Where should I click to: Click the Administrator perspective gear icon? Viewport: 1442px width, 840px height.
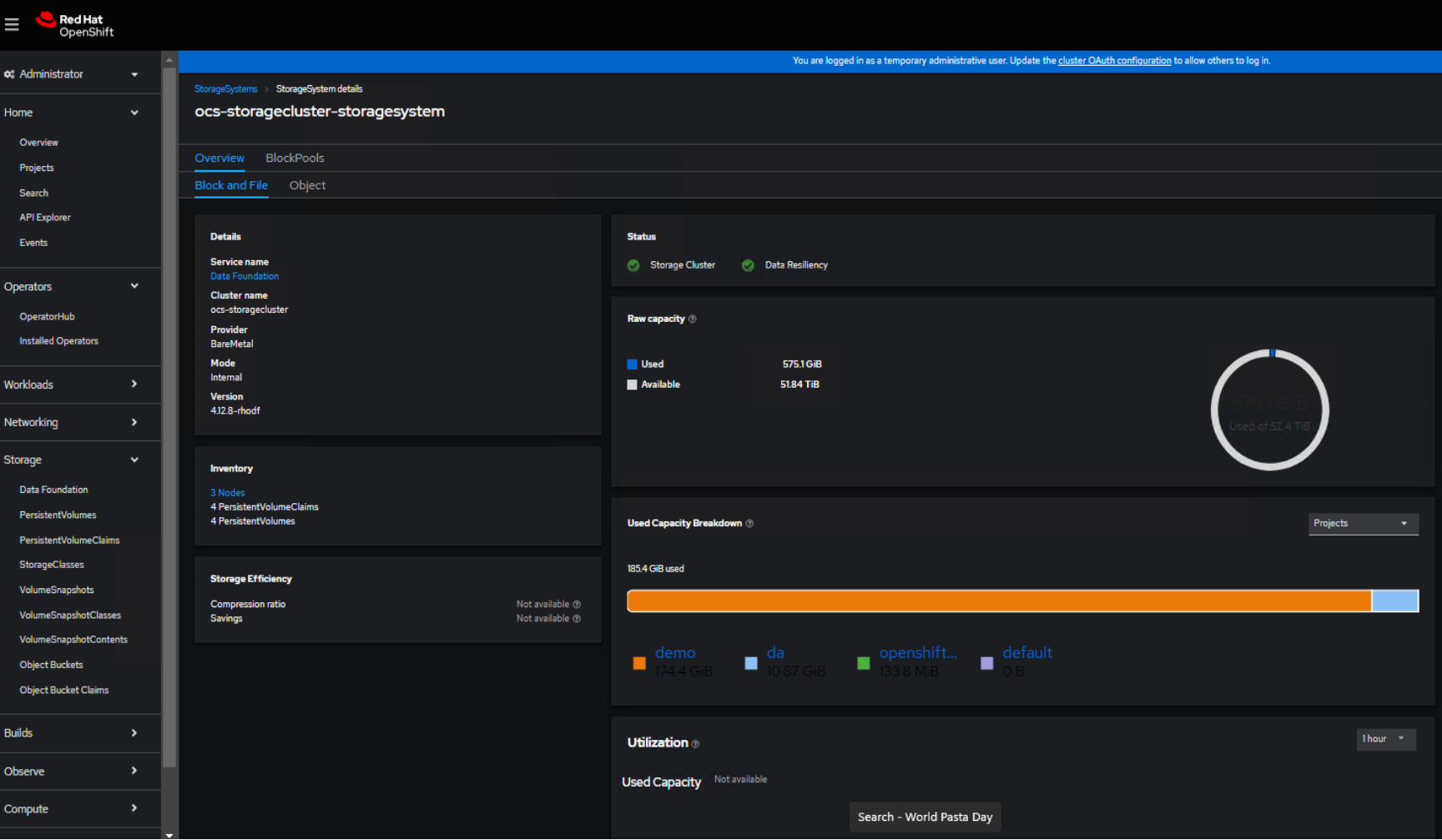(x=9, y=74)
